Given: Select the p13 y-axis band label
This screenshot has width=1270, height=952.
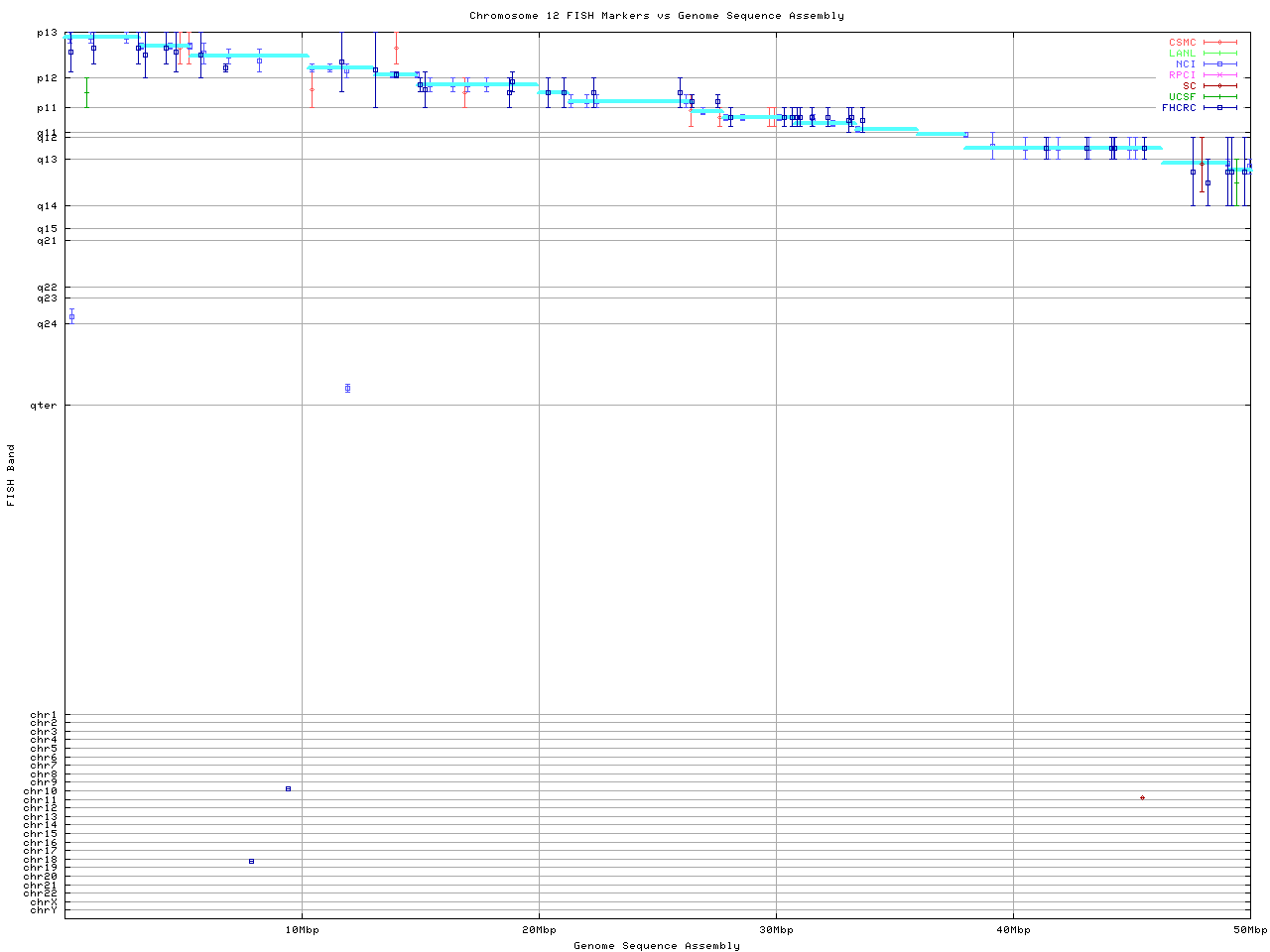Looking at the screenshot, I should point(47,33).
